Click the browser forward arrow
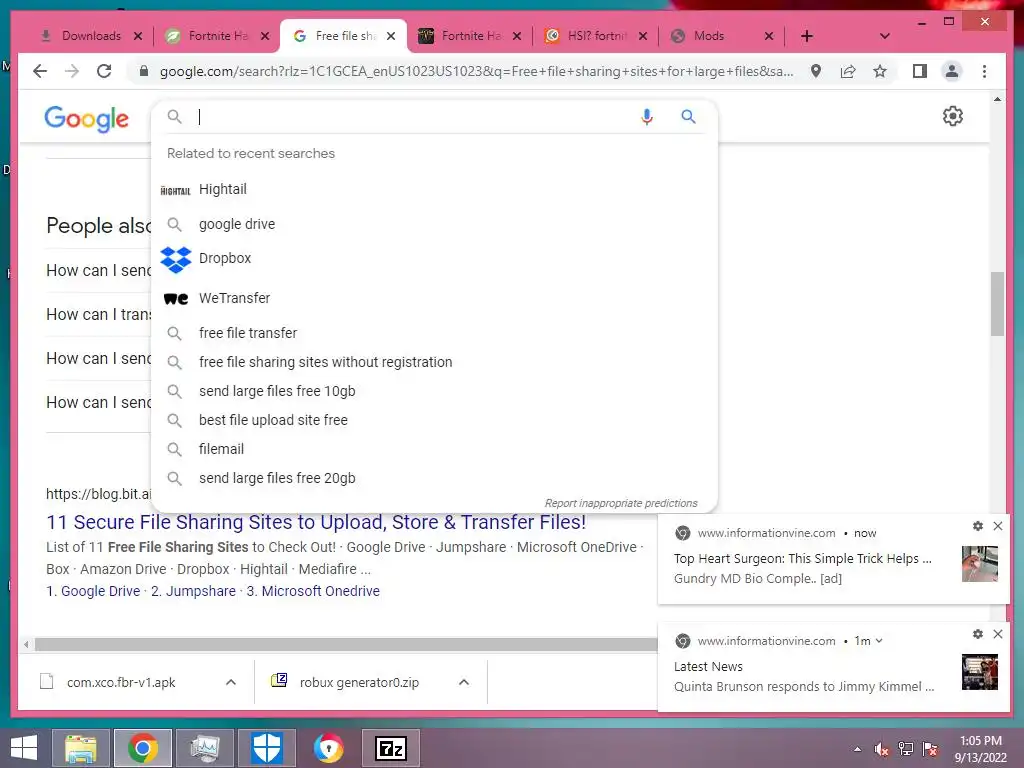The image size is (1024, 768). [72, 71]
